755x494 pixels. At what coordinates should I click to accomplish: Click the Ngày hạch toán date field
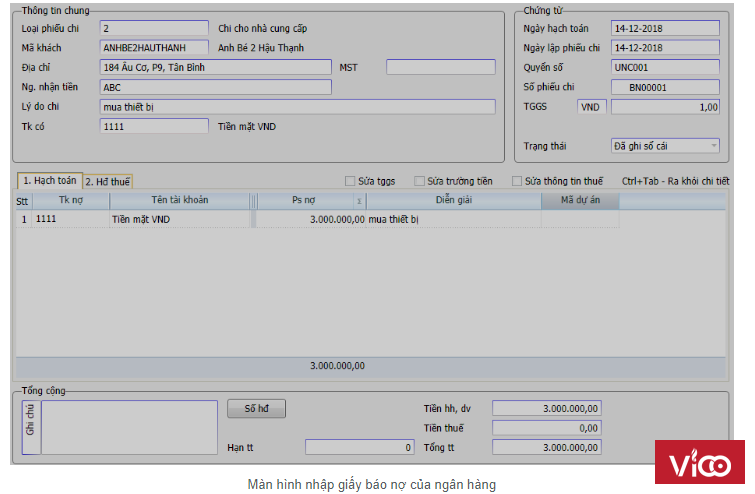click(x=665, y=28)
